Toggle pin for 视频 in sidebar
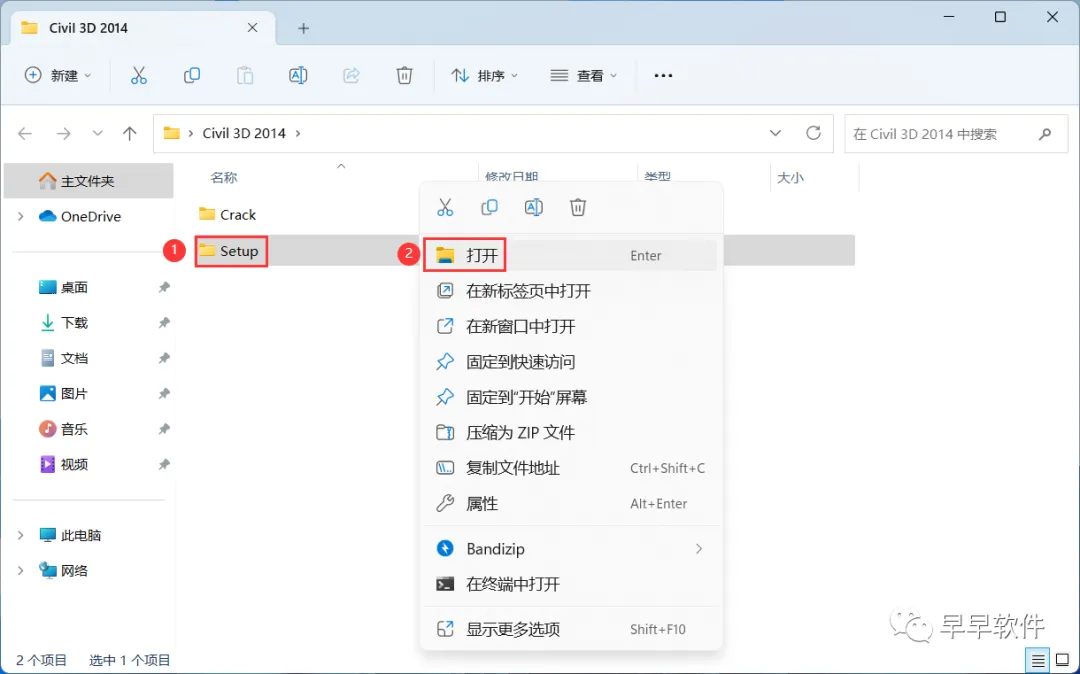1080x674 pixels. 164,465
